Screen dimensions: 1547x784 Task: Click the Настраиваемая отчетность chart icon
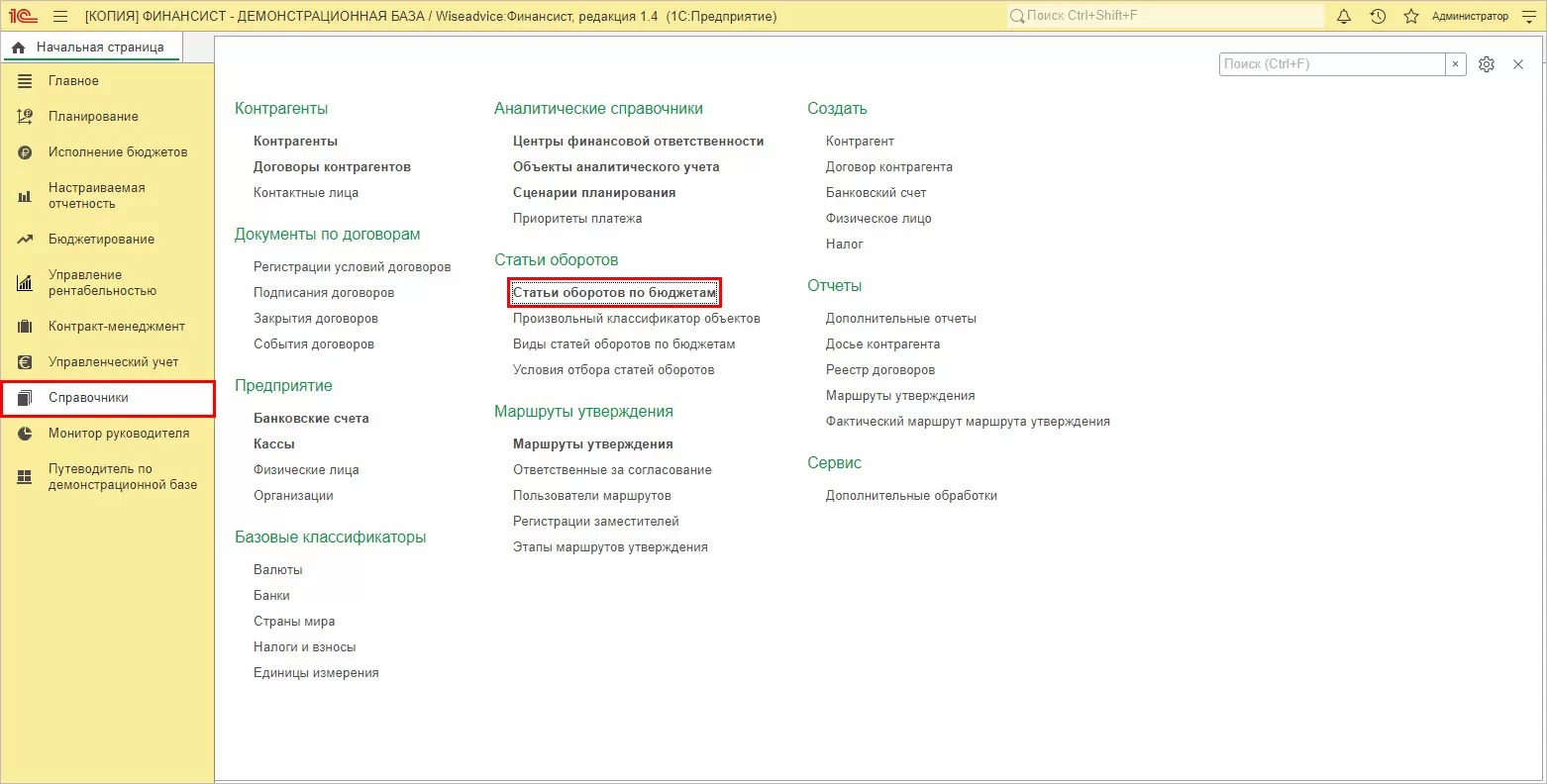[25, 196]
